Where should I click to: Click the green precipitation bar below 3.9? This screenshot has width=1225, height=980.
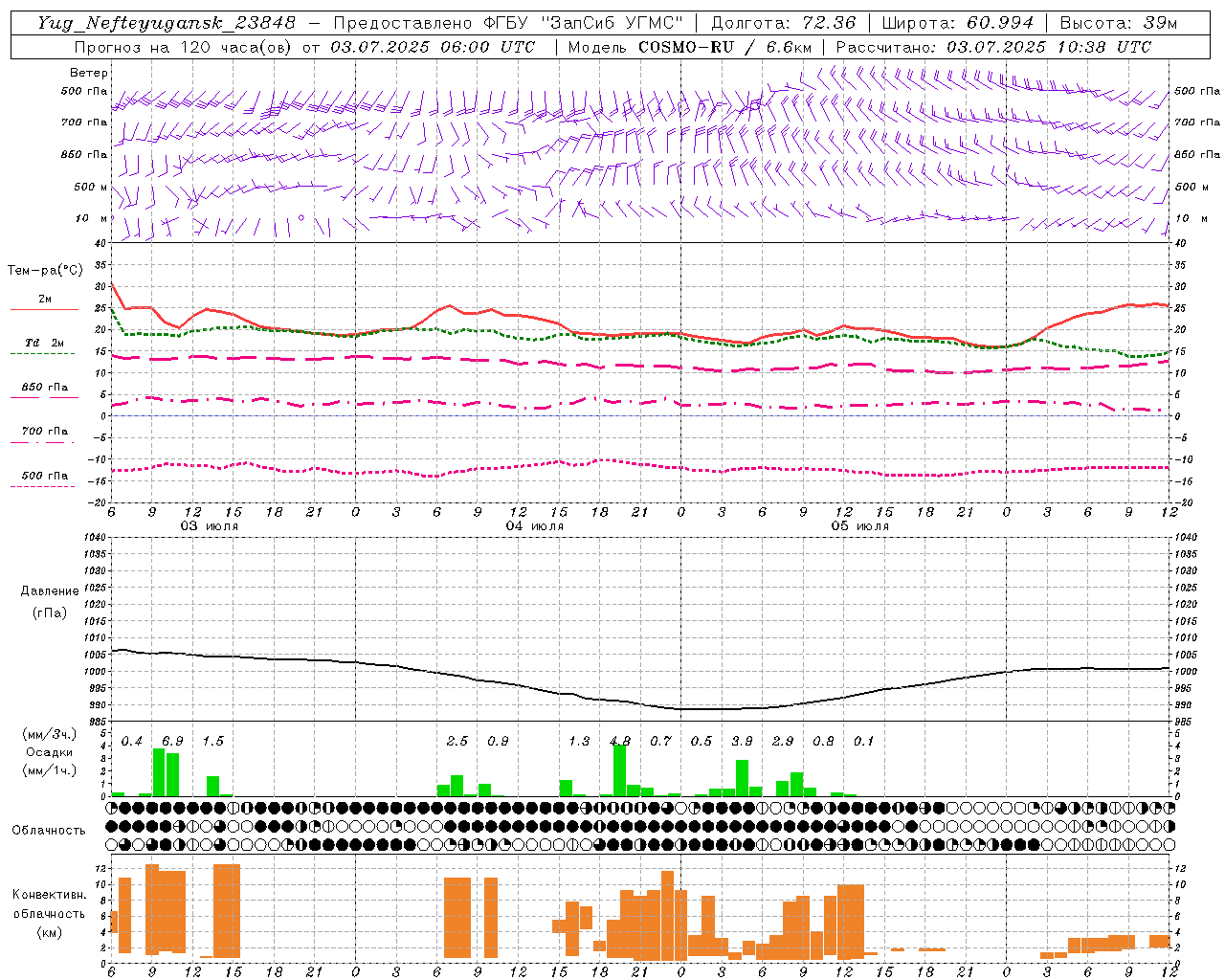[742, 778]
